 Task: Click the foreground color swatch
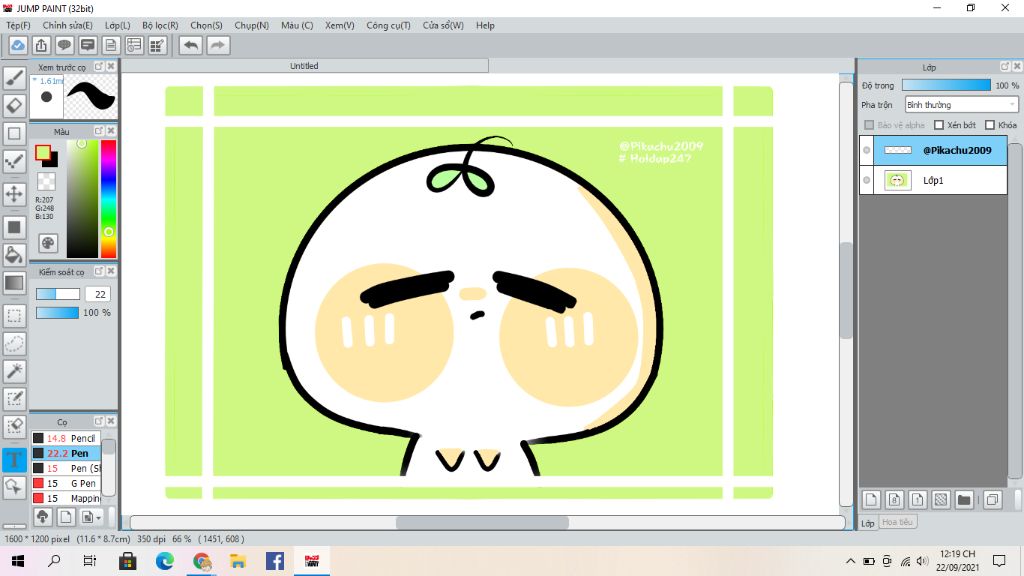pyautogui.click(x=43, y=153)
